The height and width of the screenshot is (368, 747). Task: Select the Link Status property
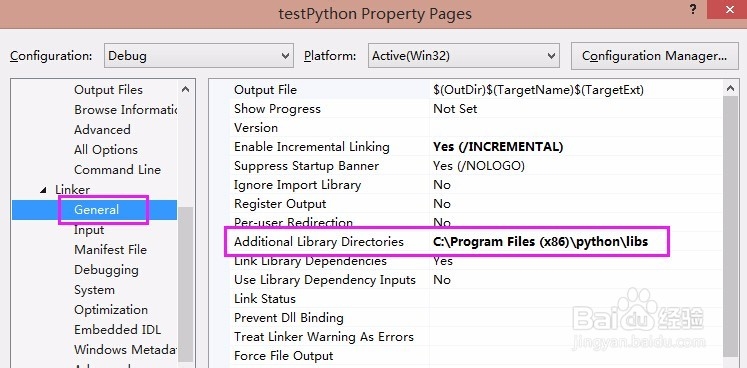pyautogui.click(x=265, y=299)
